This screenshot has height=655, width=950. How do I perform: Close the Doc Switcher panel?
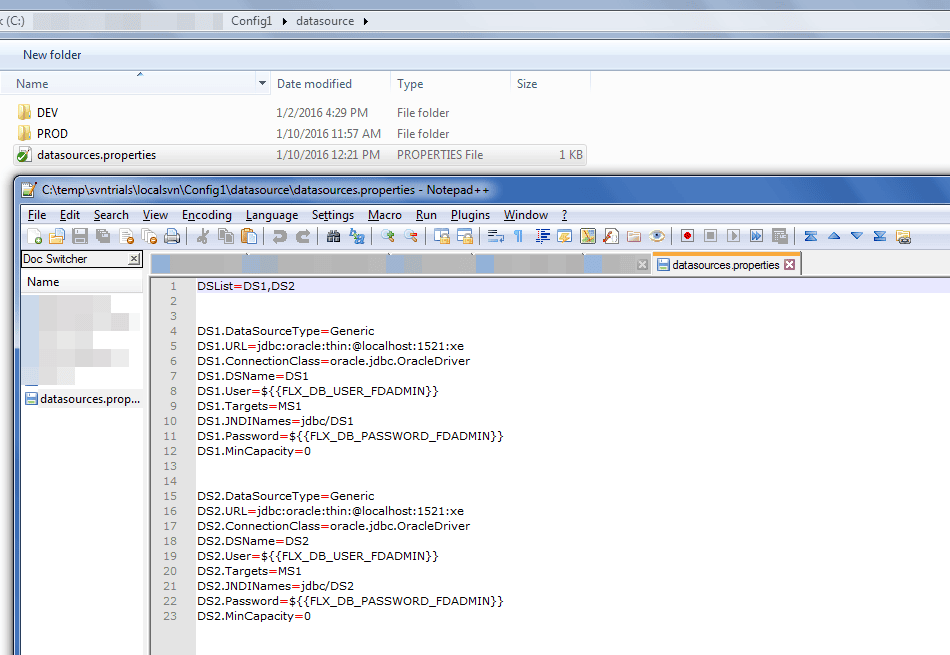point(134,259)
